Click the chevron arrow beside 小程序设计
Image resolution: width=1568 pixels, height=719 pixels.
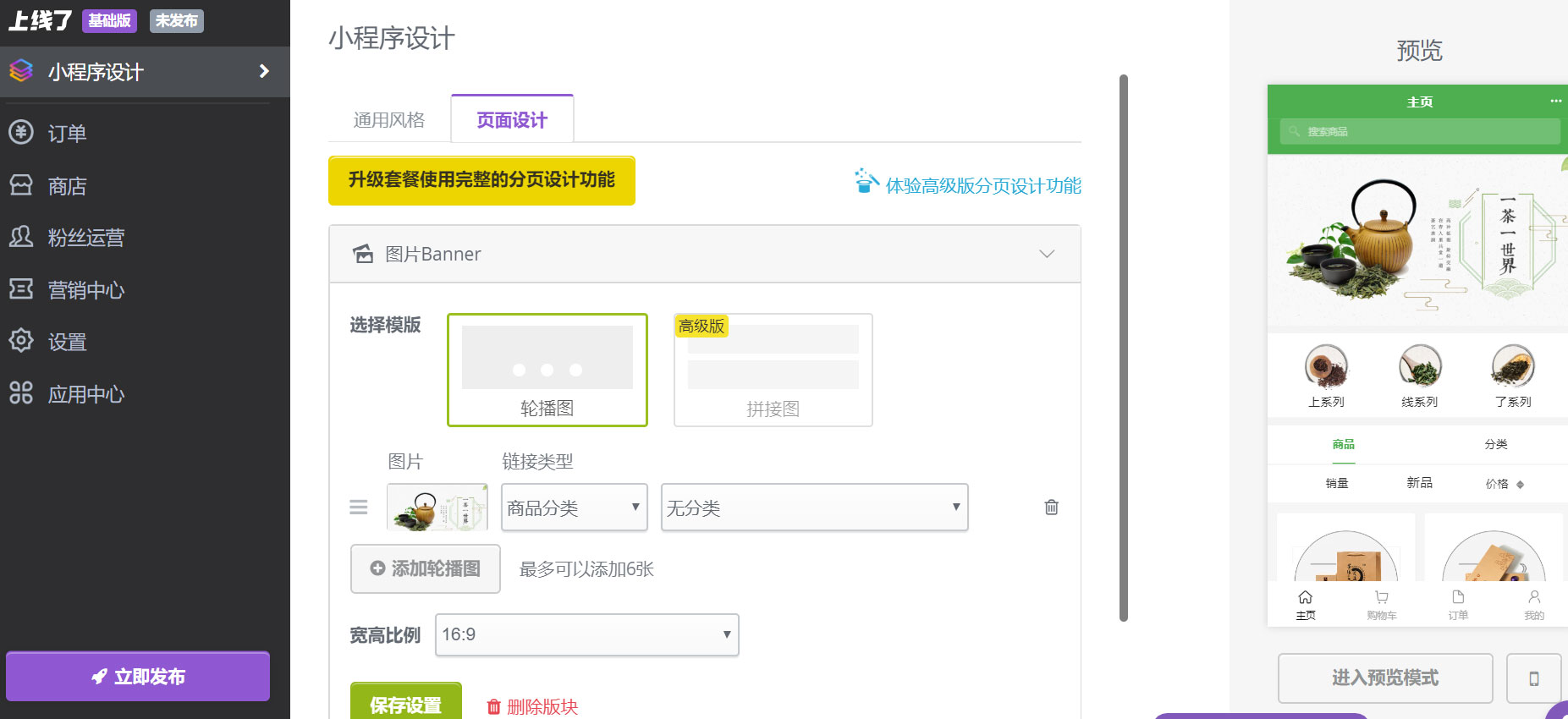[x=264, y=71]
